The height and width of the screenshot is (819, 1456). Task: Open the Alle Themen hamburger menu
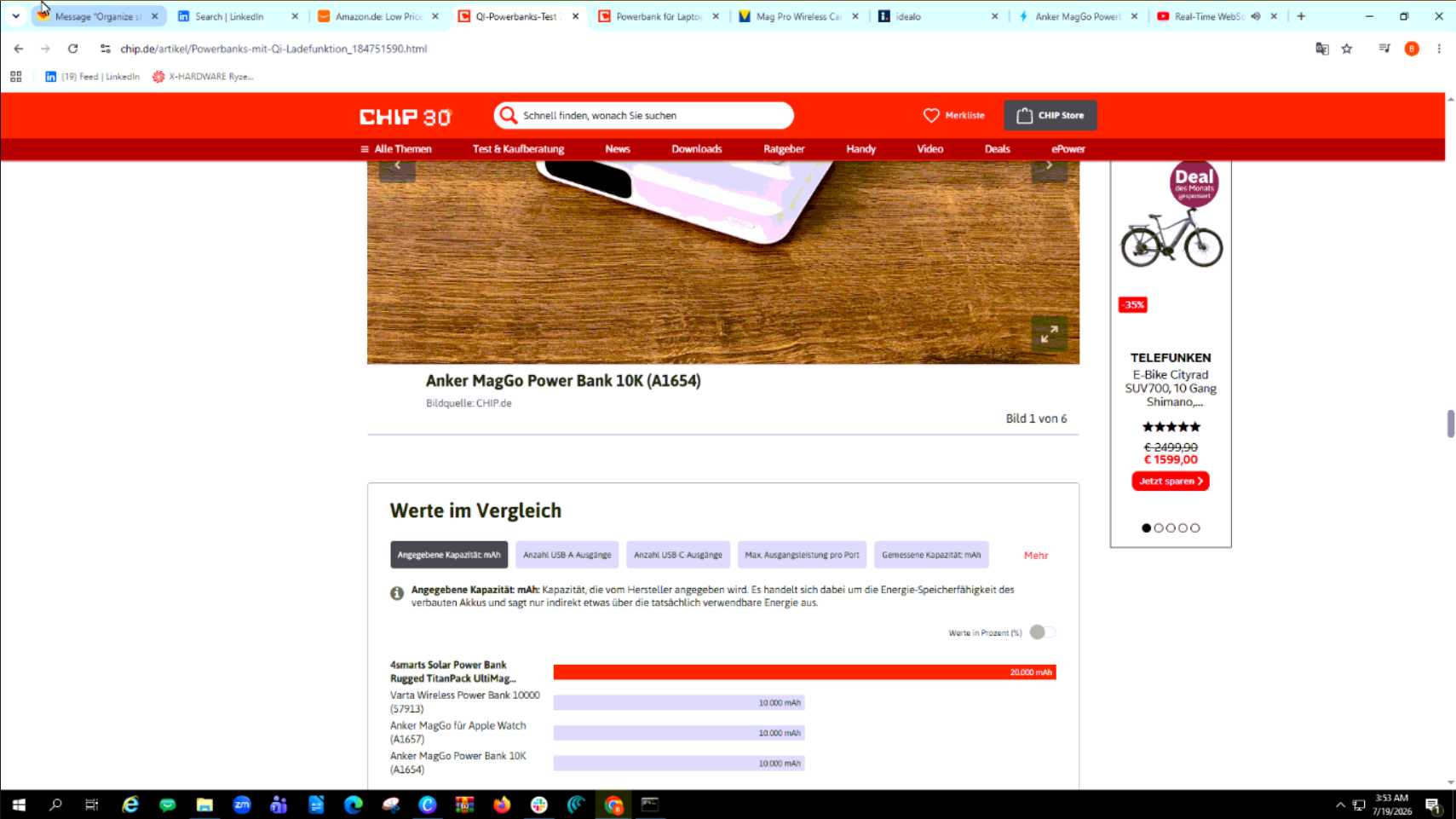(x=396, y=149)
